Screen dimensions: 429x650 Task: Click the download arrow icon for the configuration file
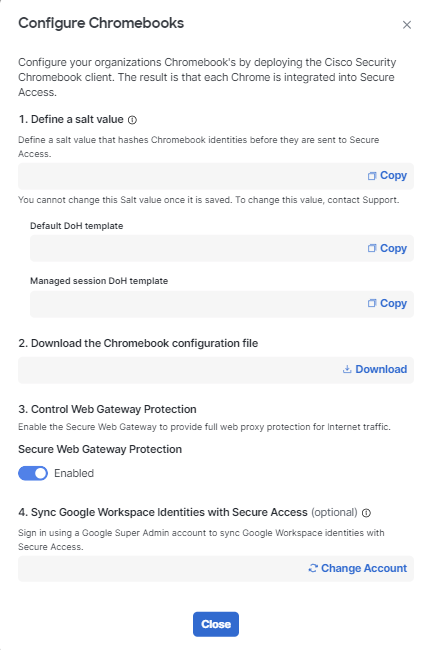(x=347, y=369)
